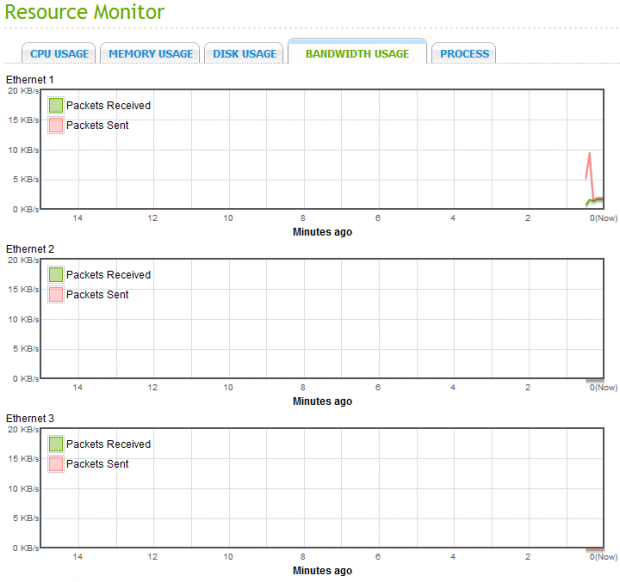The height and width of the screenshot is (582, 620).
Task: Click the 20 KB/s axis label of Ethernet 1
Action: pyautogui.click(x=23, y=91)
